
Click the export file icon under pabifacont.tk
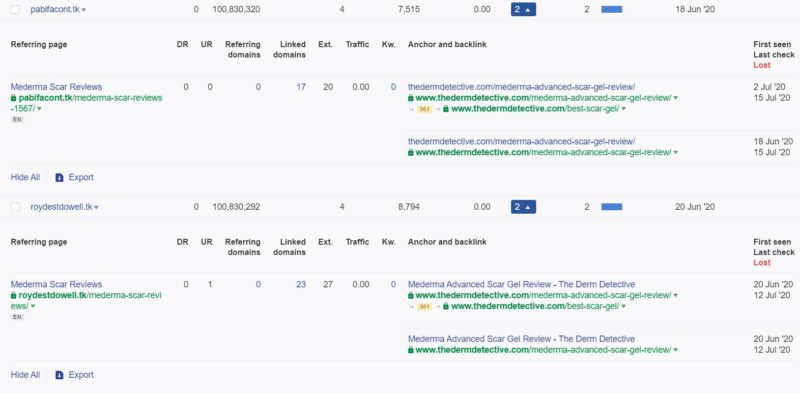[x=59, y=178]
